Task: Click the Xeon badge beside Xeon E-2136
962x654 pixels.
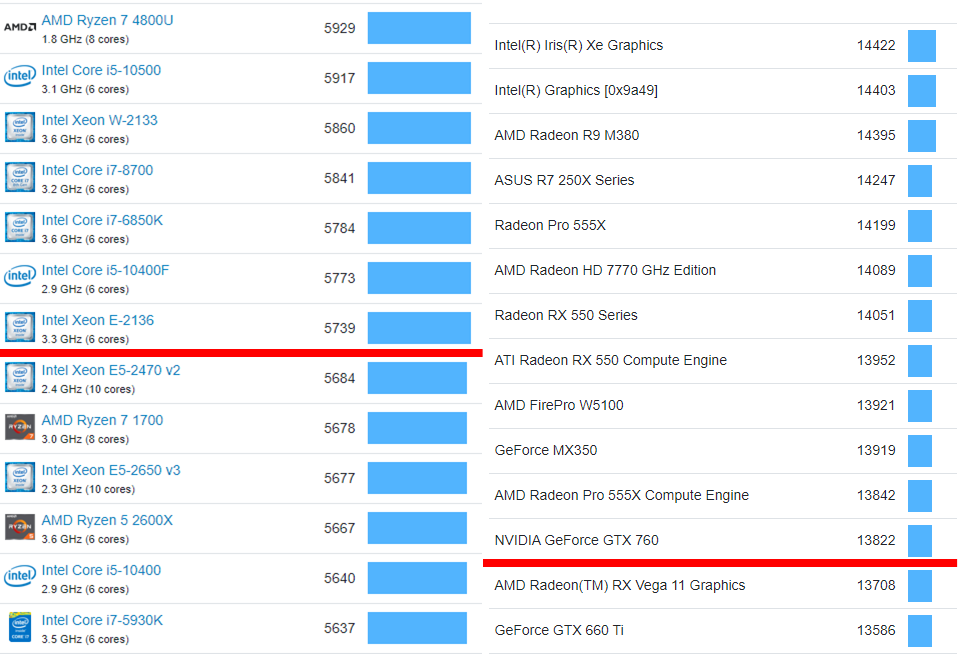Action: pos(20,327)
